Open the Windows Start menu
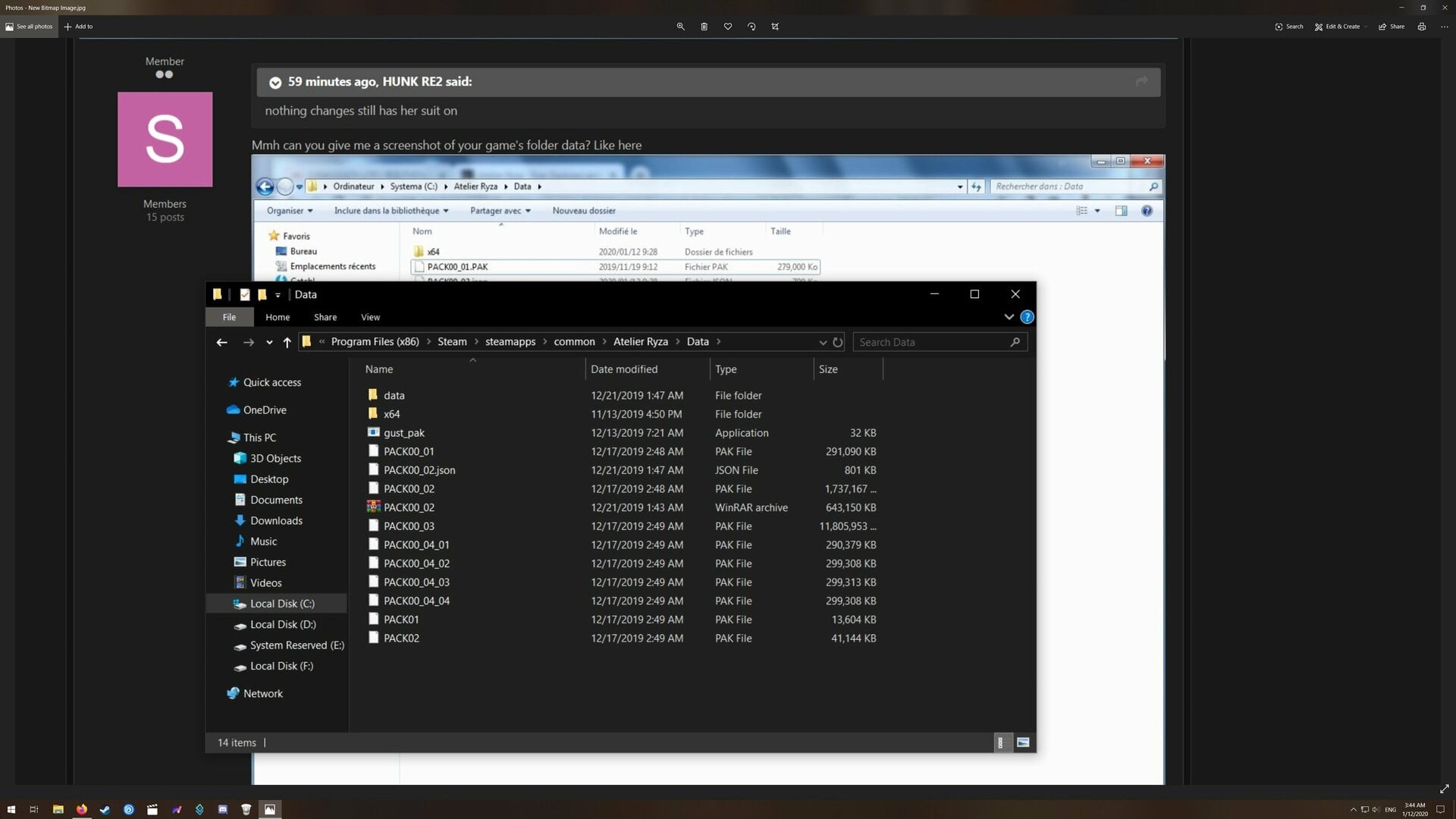Screen dimensions: 1456x819 pyautogui.click(x=11, y=809)
